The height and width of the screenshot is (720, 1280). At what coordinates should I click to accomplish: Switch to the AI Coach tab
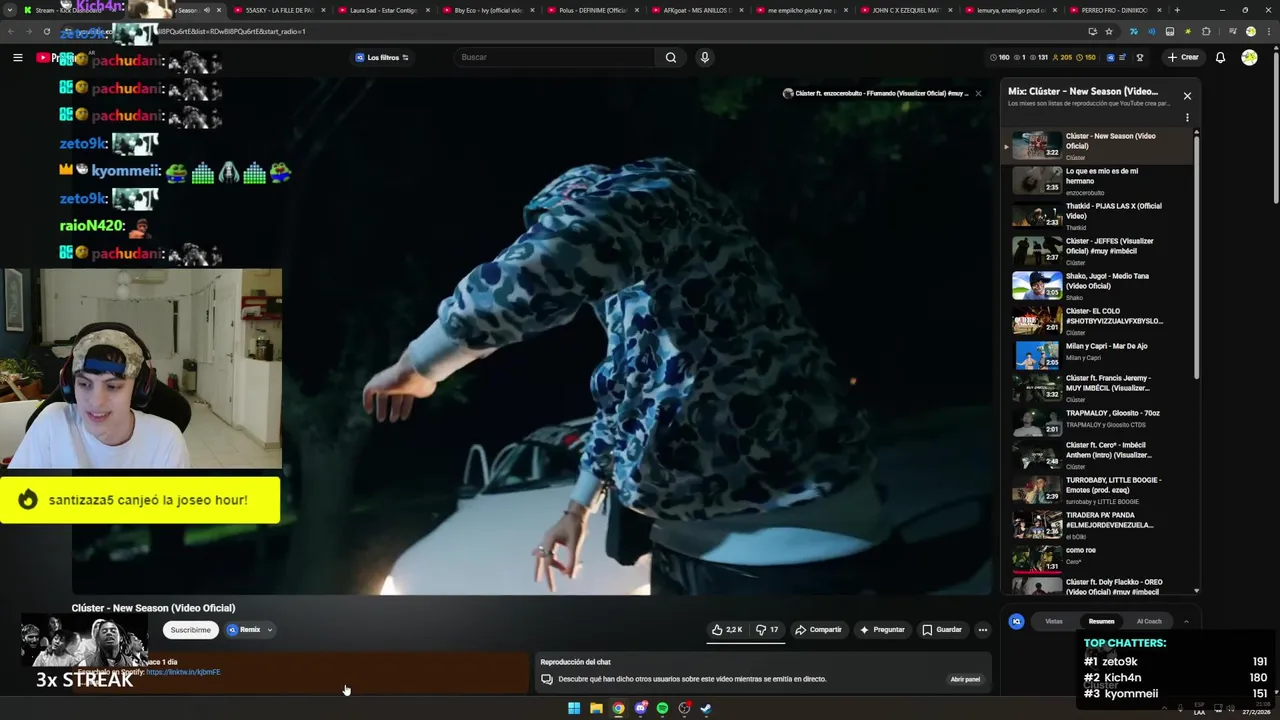click(1149, 621)
